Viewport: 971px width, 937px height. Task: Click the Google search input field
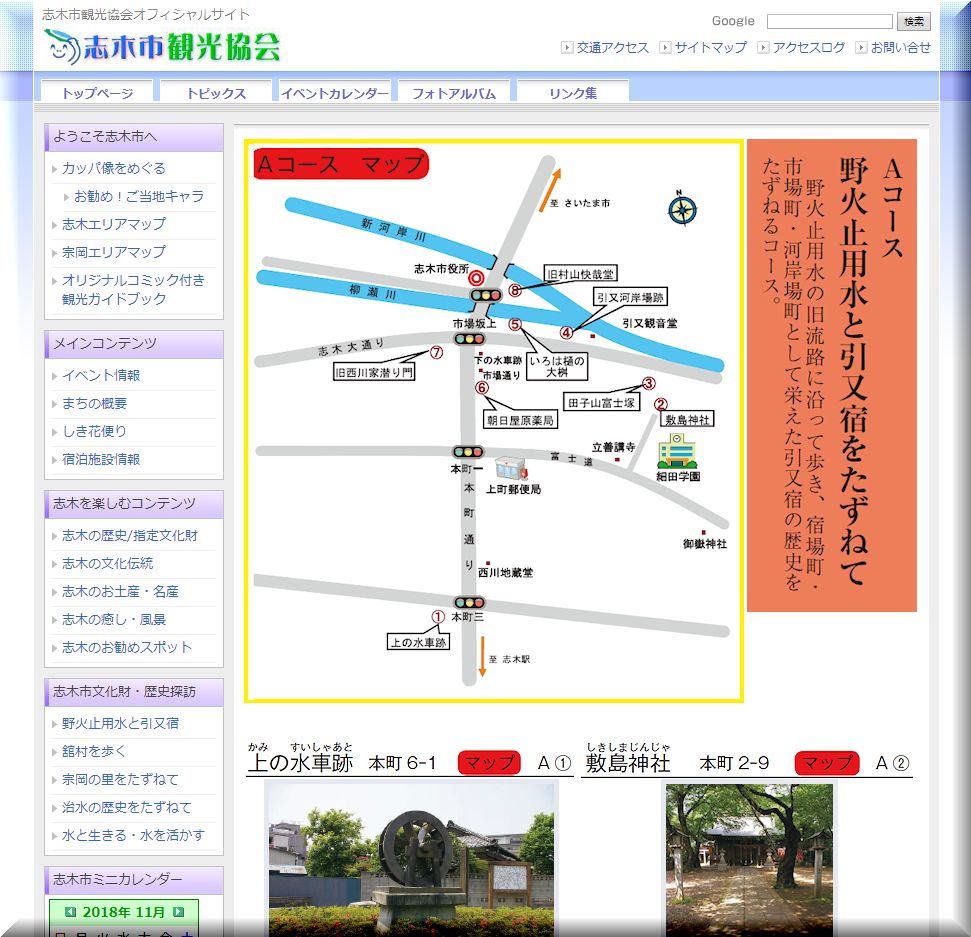829,22
